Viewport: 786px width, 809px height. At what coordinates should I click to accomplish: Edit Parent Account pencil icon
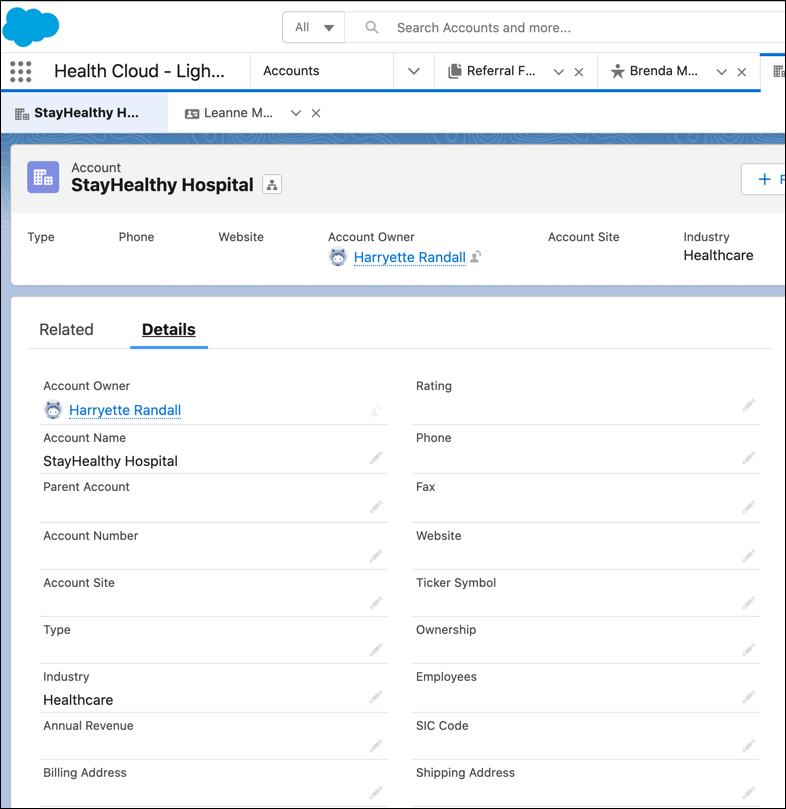[x=376, y=507]
